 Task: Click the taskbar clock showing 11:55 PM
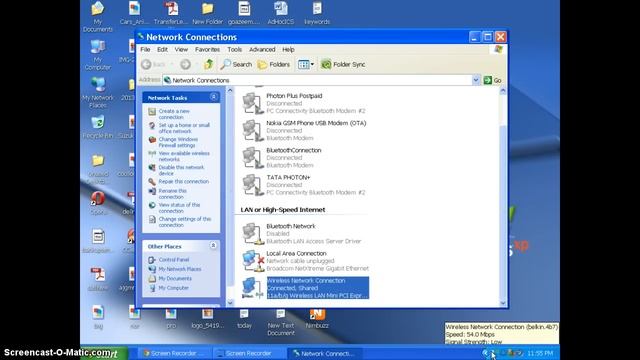pos(540,353)
